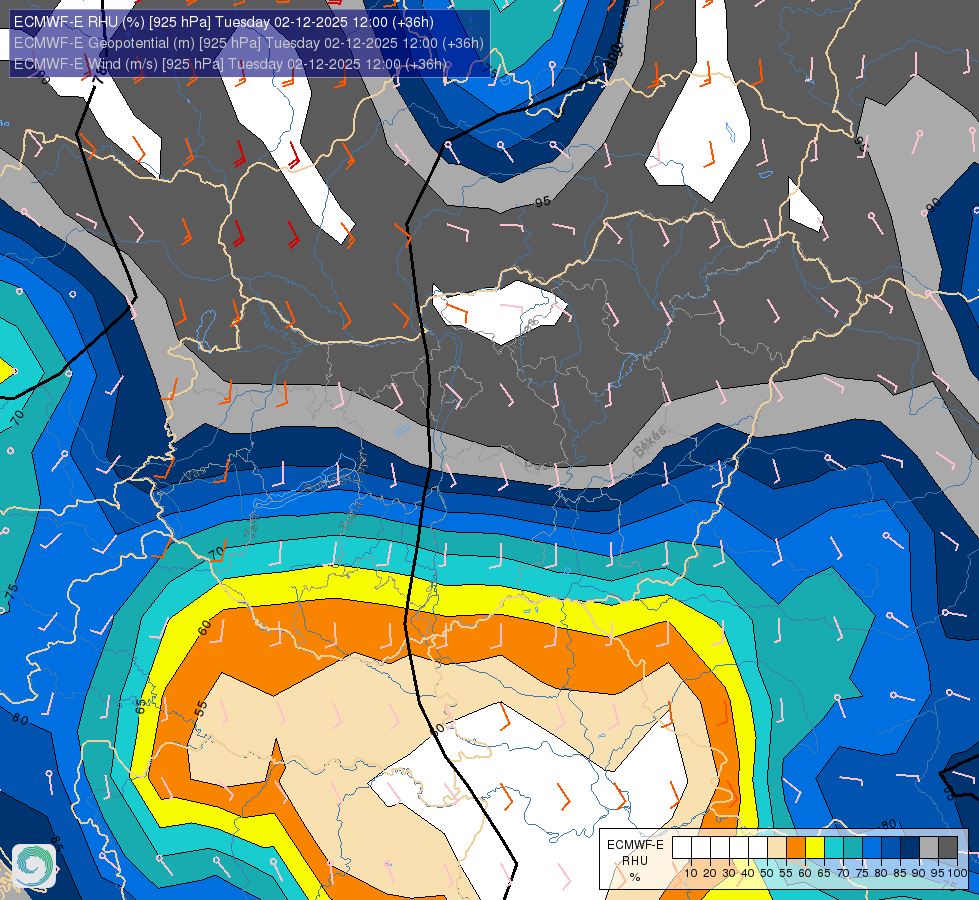Select the ECMWF-E Geopotential (m) layer title
979x900 pixels.
[x=248, y=43]
